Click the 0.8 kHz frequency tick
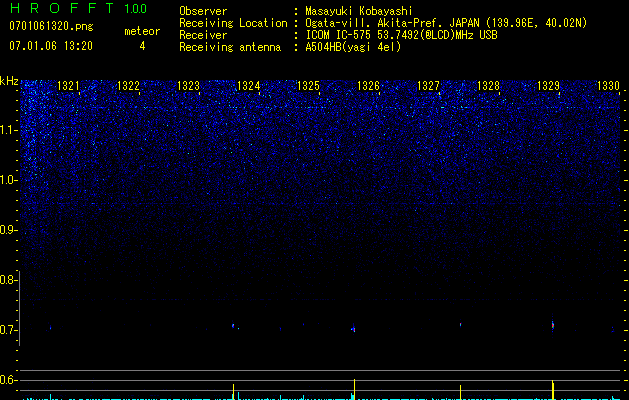The image size is (629, 400). coord(8,280)
